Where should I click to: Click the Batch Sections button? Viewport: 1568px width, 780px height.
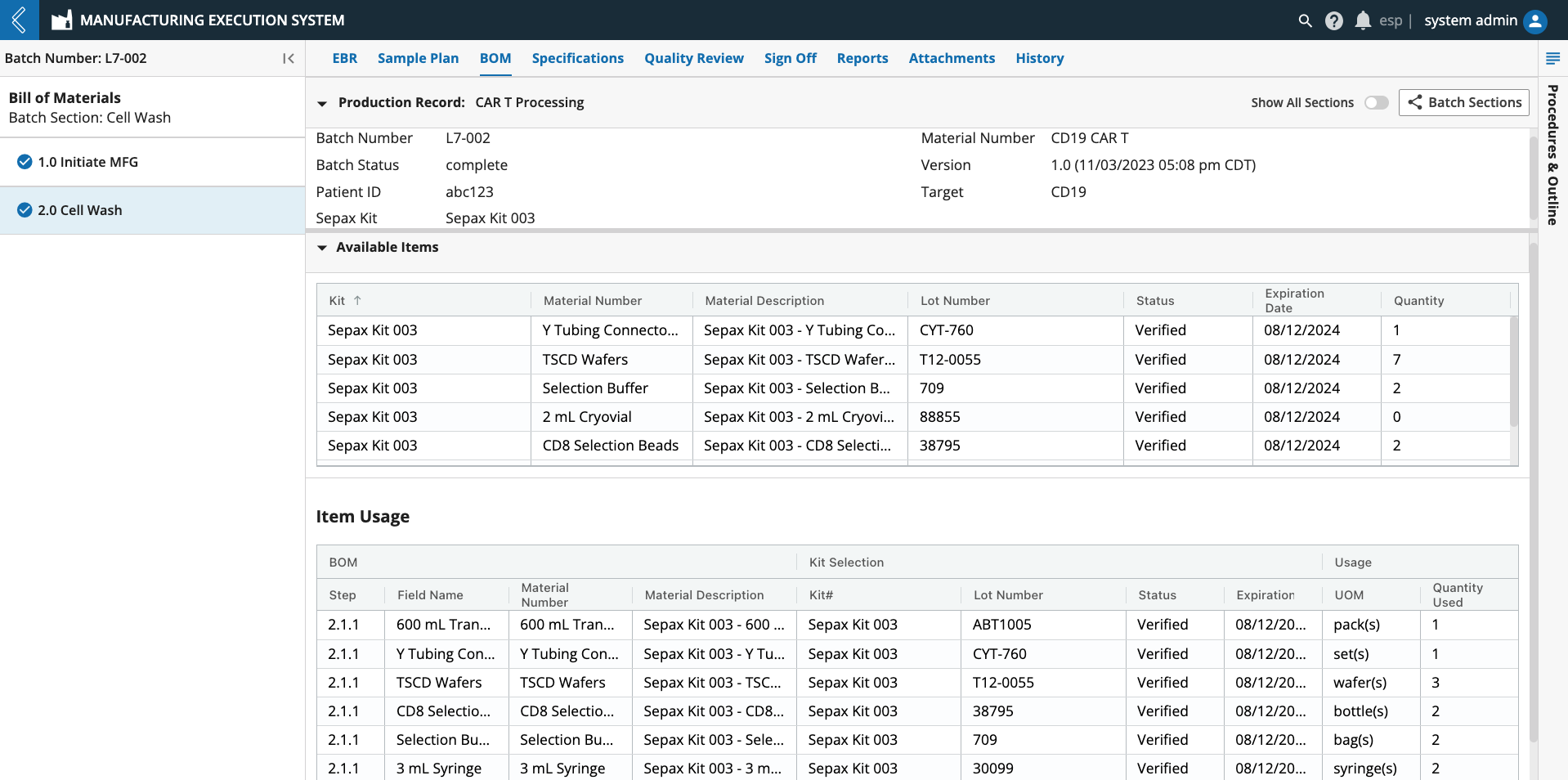(x=1463, y=102)
